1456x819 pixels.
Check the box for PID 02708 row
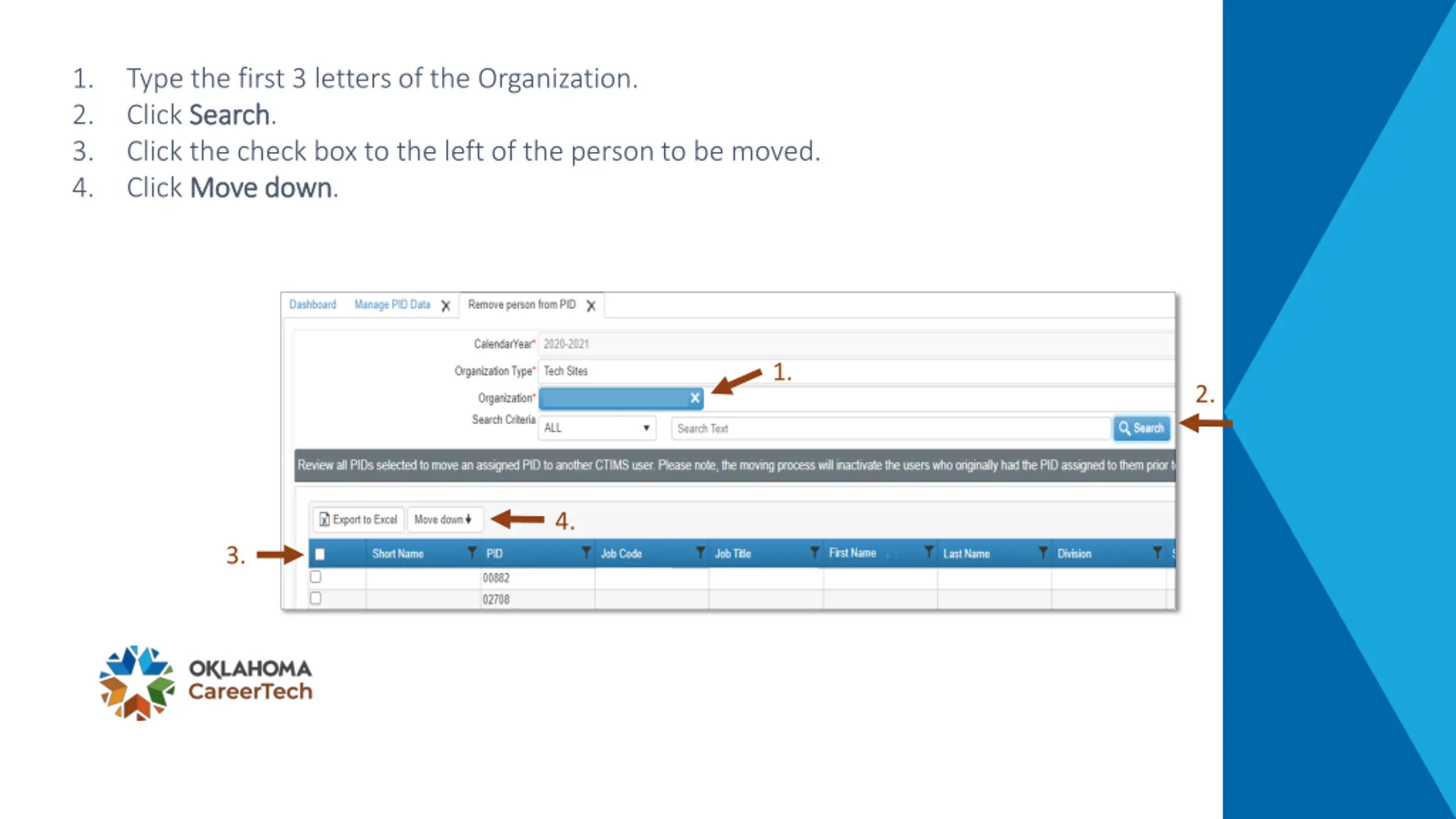[x=316, y=598]
